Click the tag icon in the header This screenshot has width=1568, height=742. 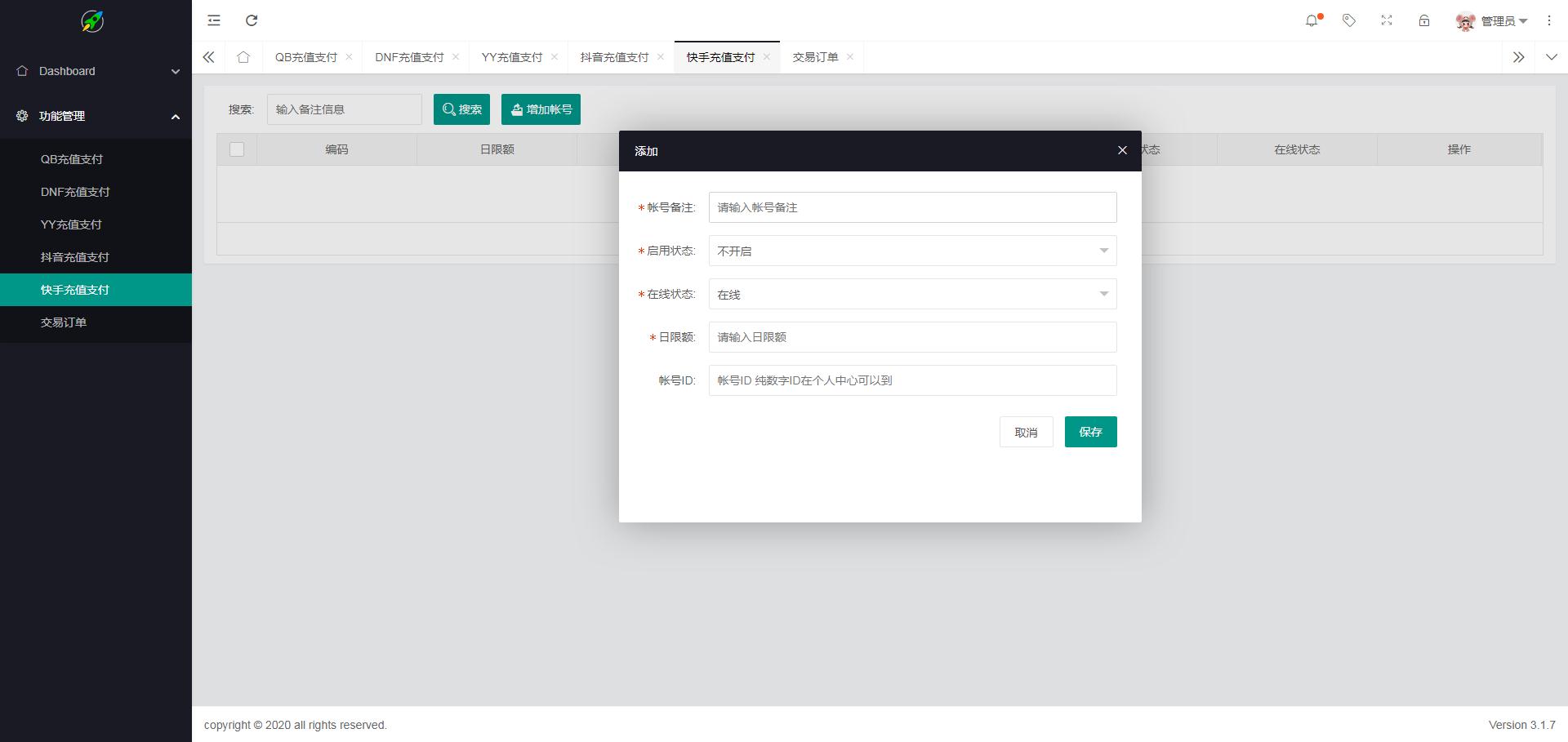pyautogui.click(x=1348, y=20)
